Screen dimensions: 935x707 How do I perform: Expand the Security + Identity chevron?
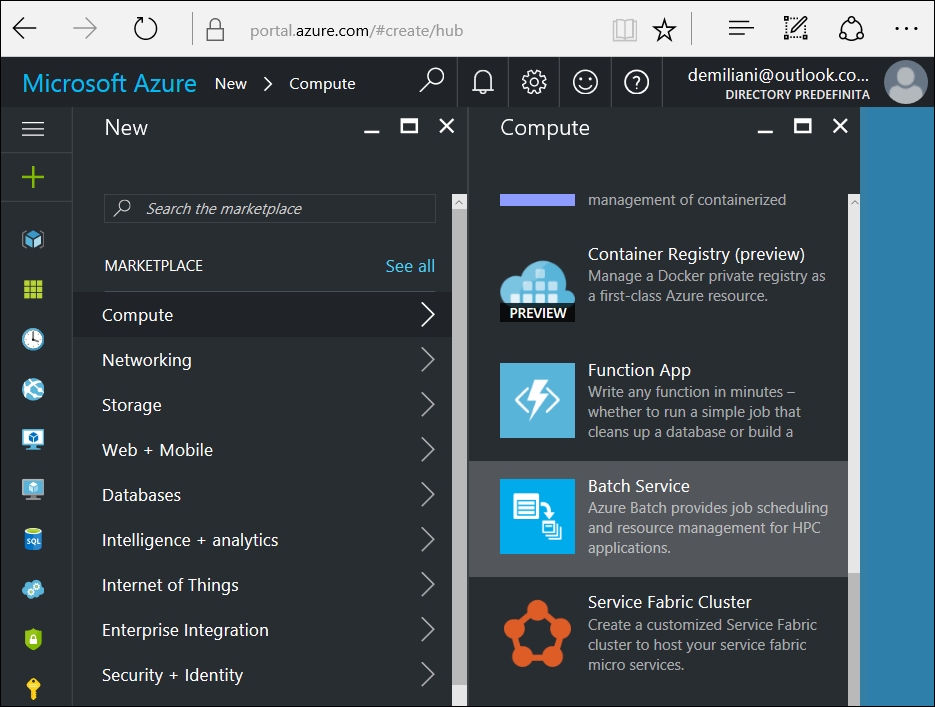(x=428, y=675)
